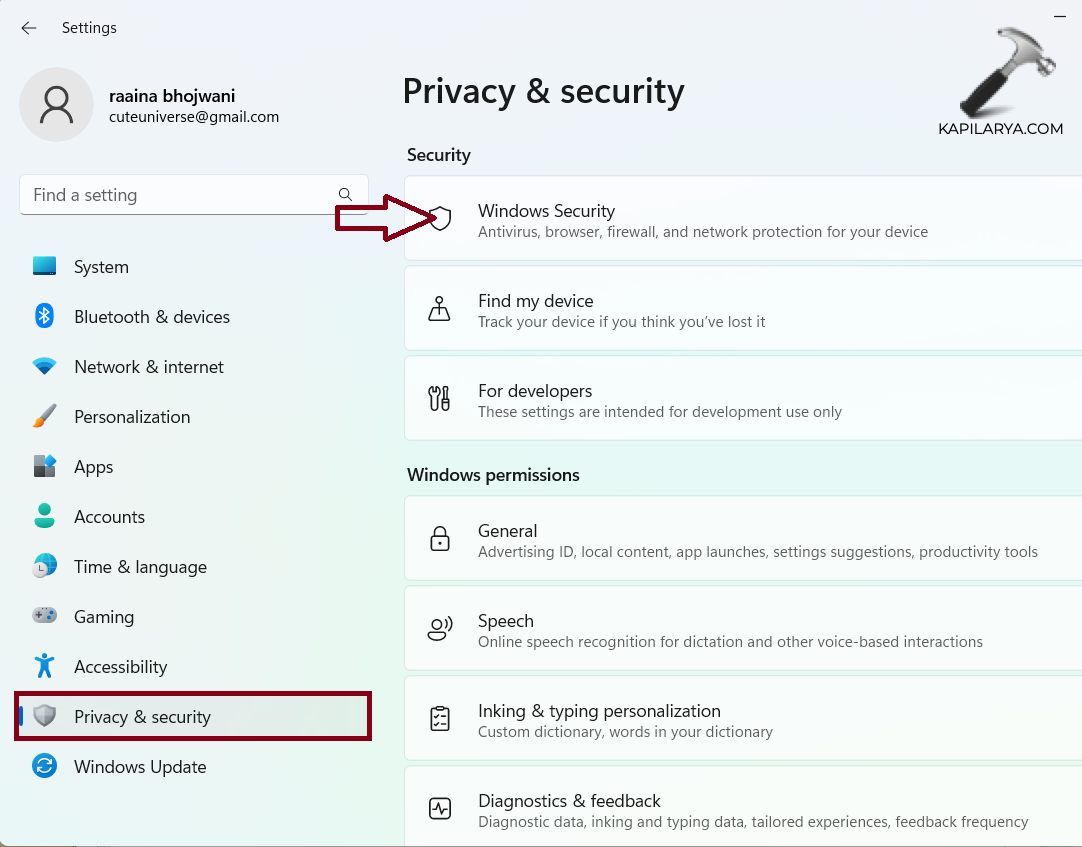Click the Bluetooth icon in sidebar

point(44,317)
